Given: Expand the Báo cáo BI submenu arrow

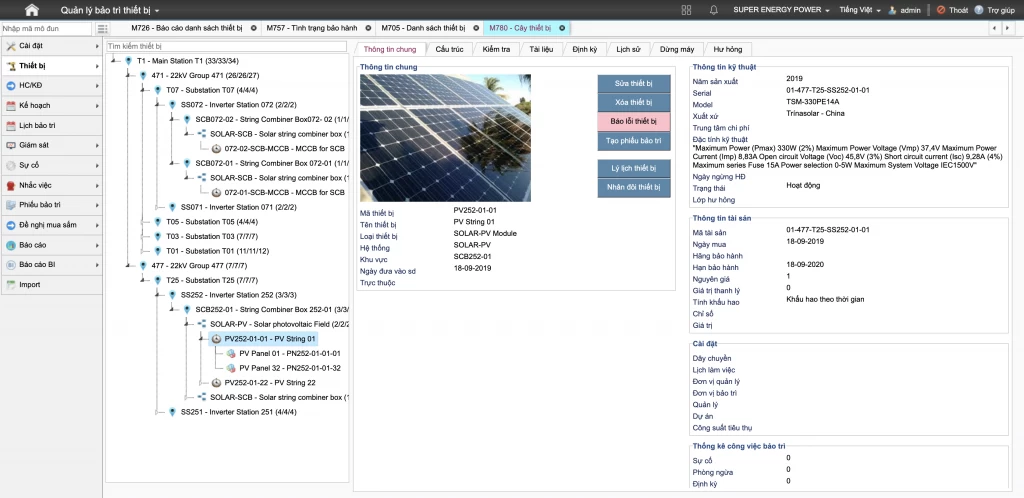Looking at the screenshot, I should [x=97, y=265].
